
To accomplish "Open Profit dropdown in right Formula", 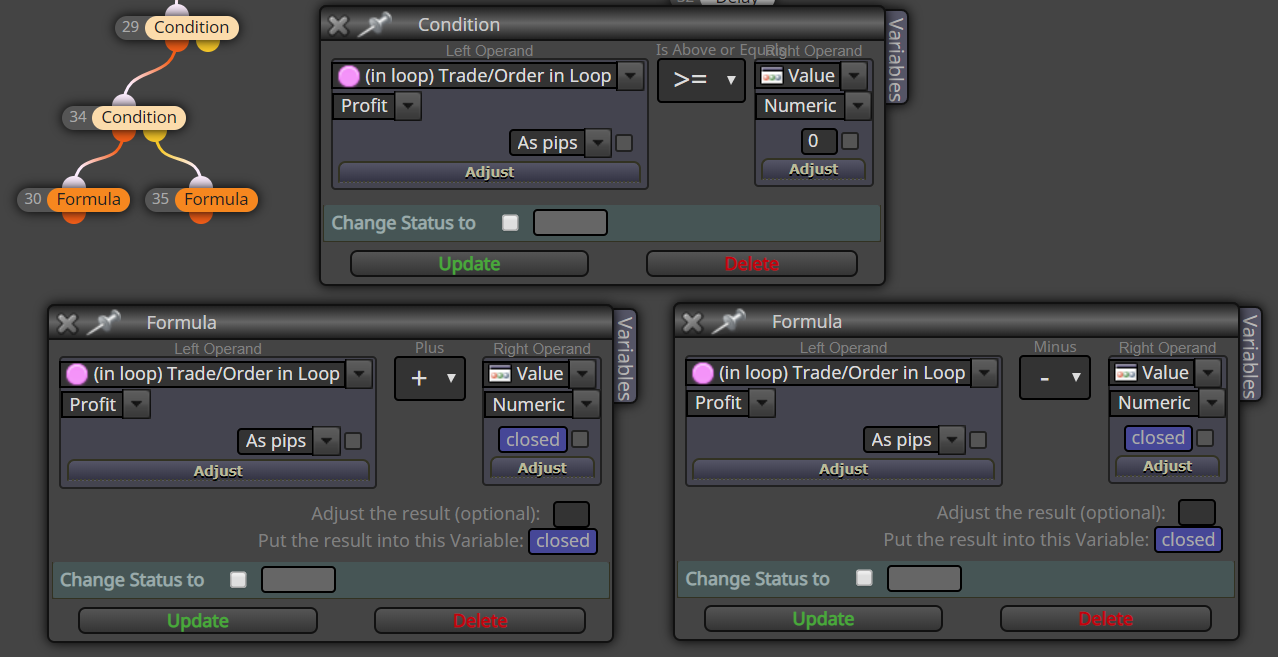I will click(x=762, y=403).
